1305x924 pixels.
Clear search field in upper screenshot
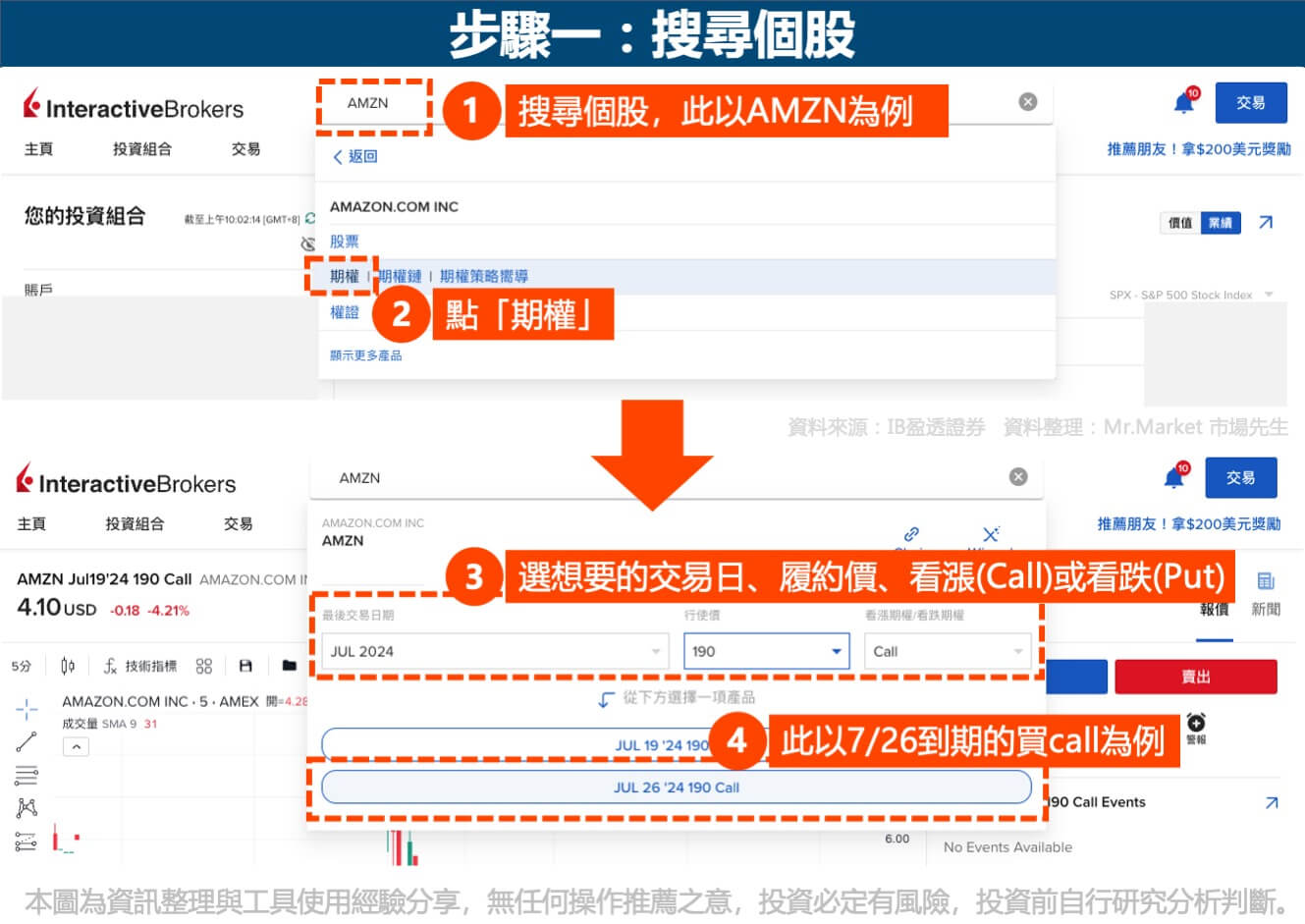(x=1028, y=102)
